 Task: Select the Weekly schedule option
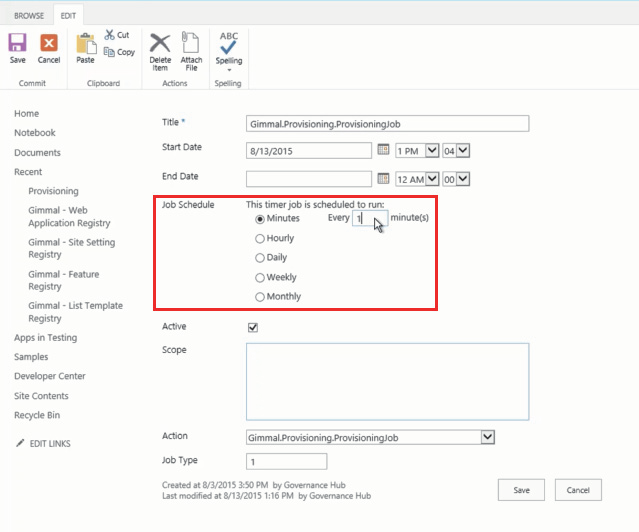pyautogui.click(x=261, y=278)
